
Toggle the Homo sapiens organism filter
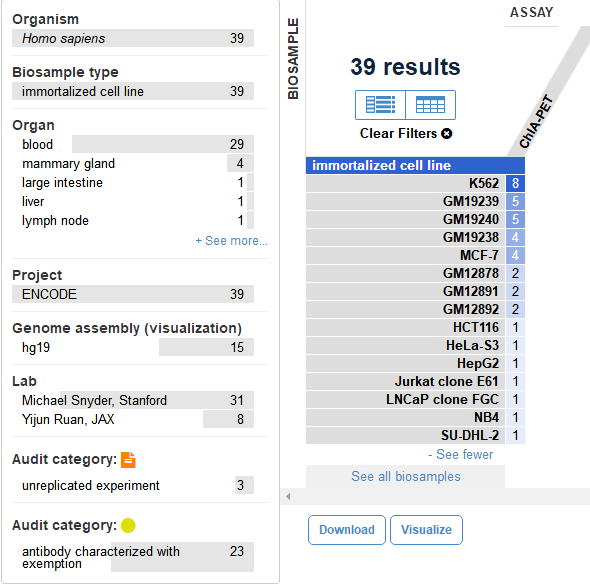point(133,38)
